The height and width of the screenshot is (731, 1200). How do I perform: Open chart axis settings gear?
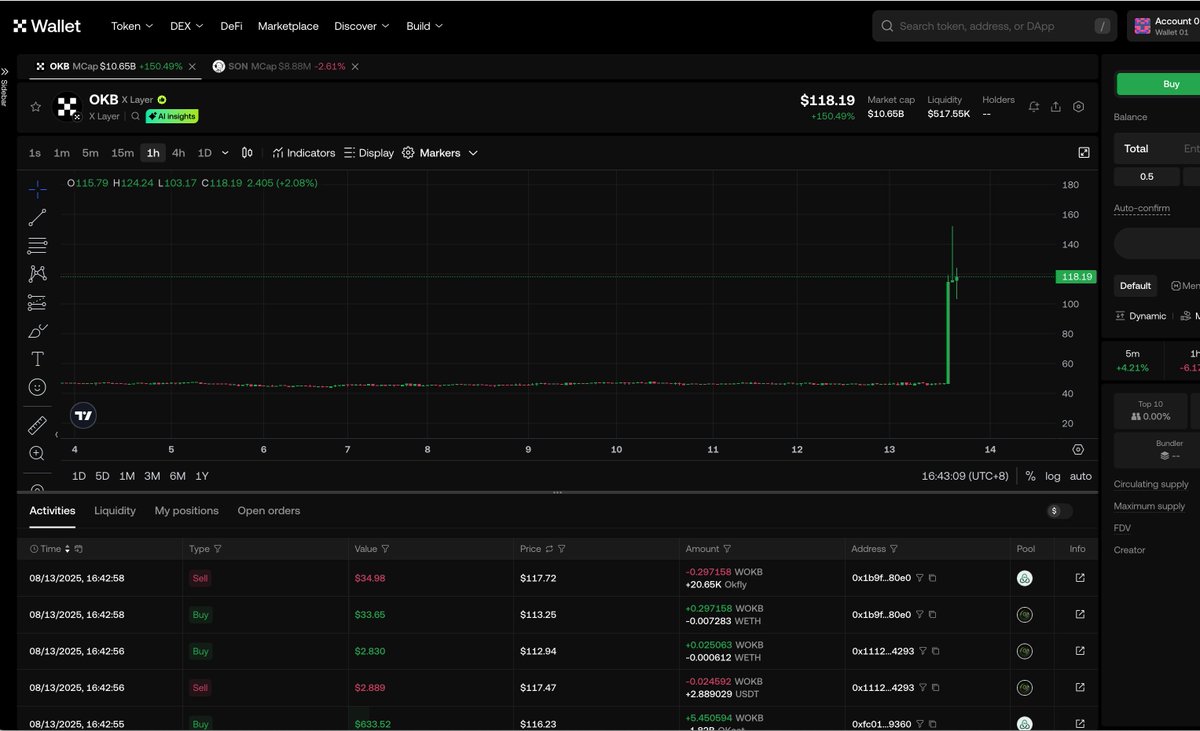[1078, 450]
